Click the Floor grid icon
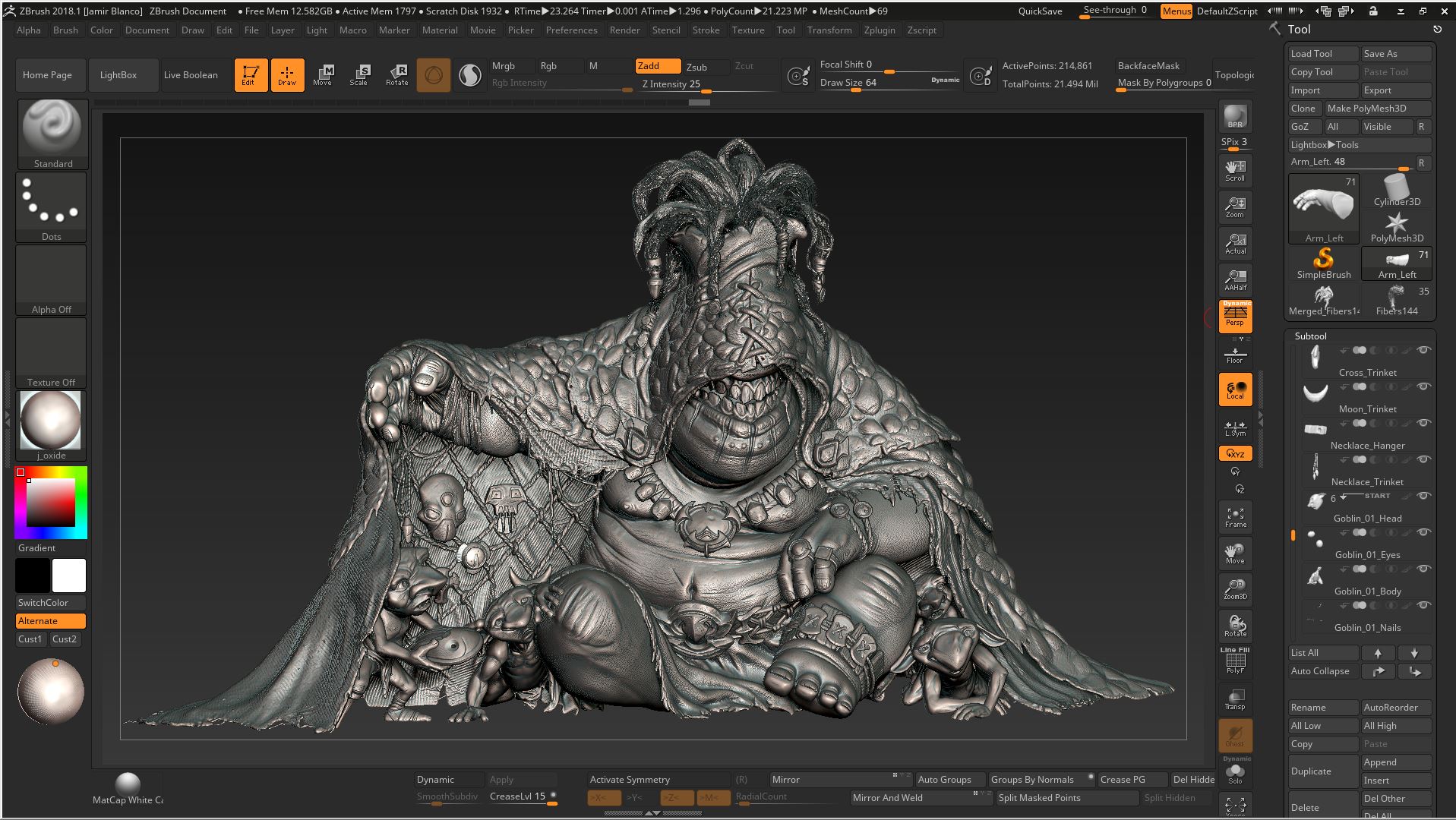This screenshot has height=820, width=1456. pos(1235,354)
